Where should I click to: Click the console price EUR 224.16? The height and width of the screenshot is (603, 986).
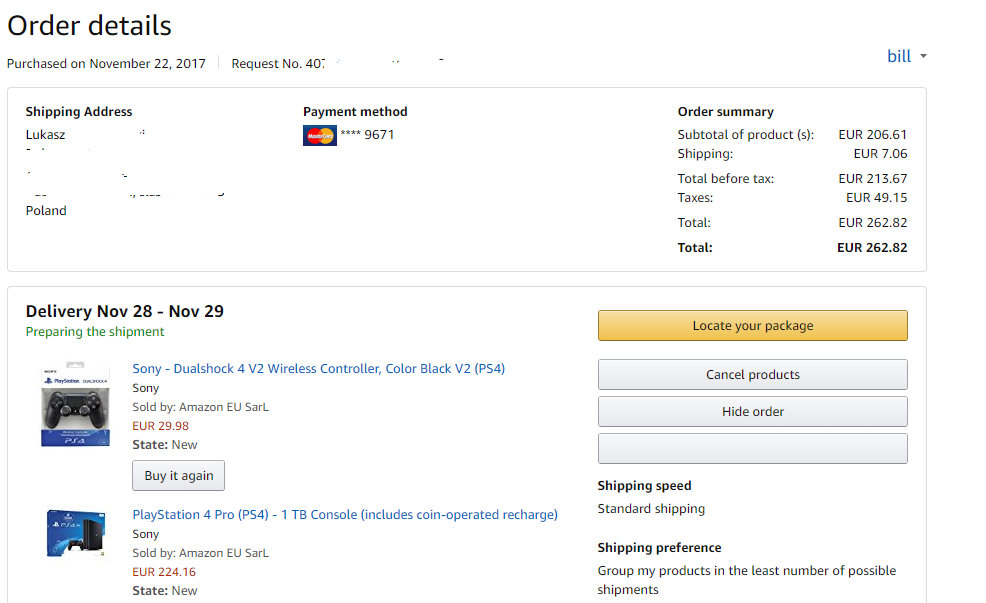pos(164,572)
